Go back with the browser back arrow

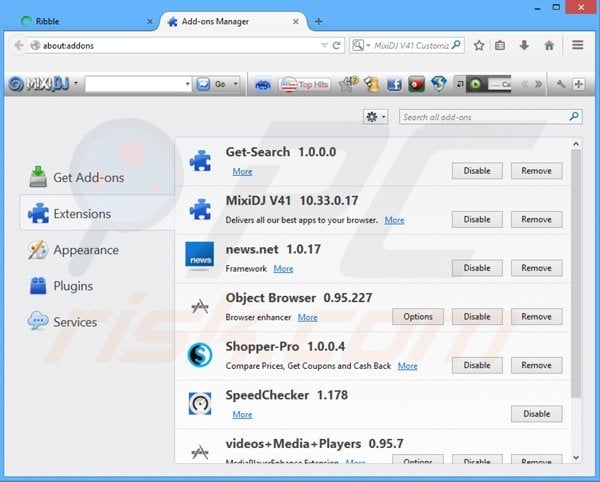(18, 46)
